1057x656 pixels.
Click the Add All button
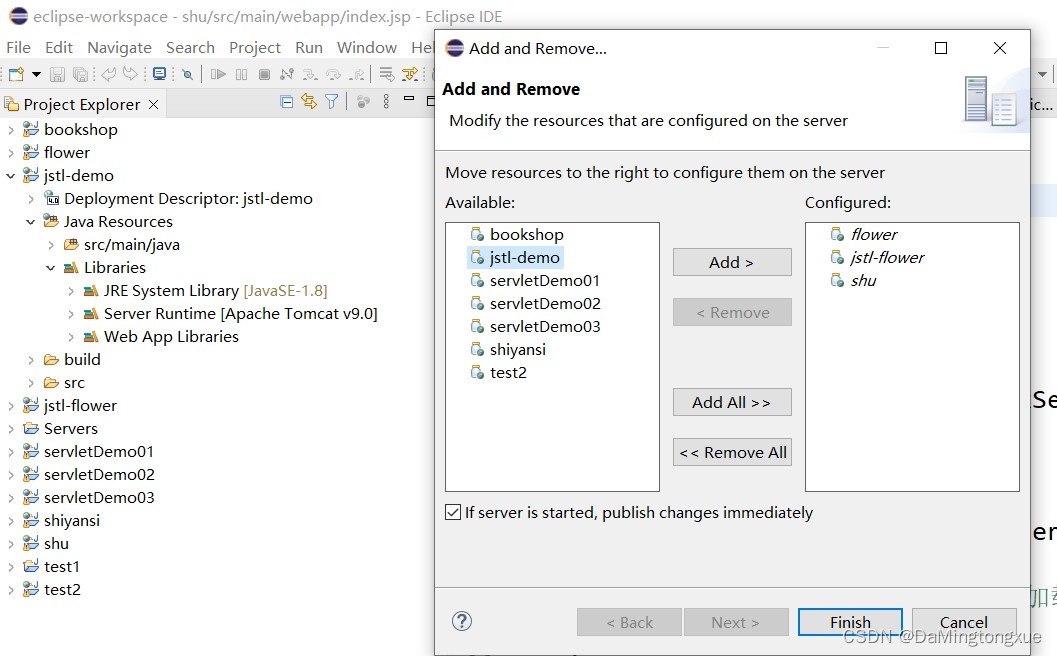[731, 402]
